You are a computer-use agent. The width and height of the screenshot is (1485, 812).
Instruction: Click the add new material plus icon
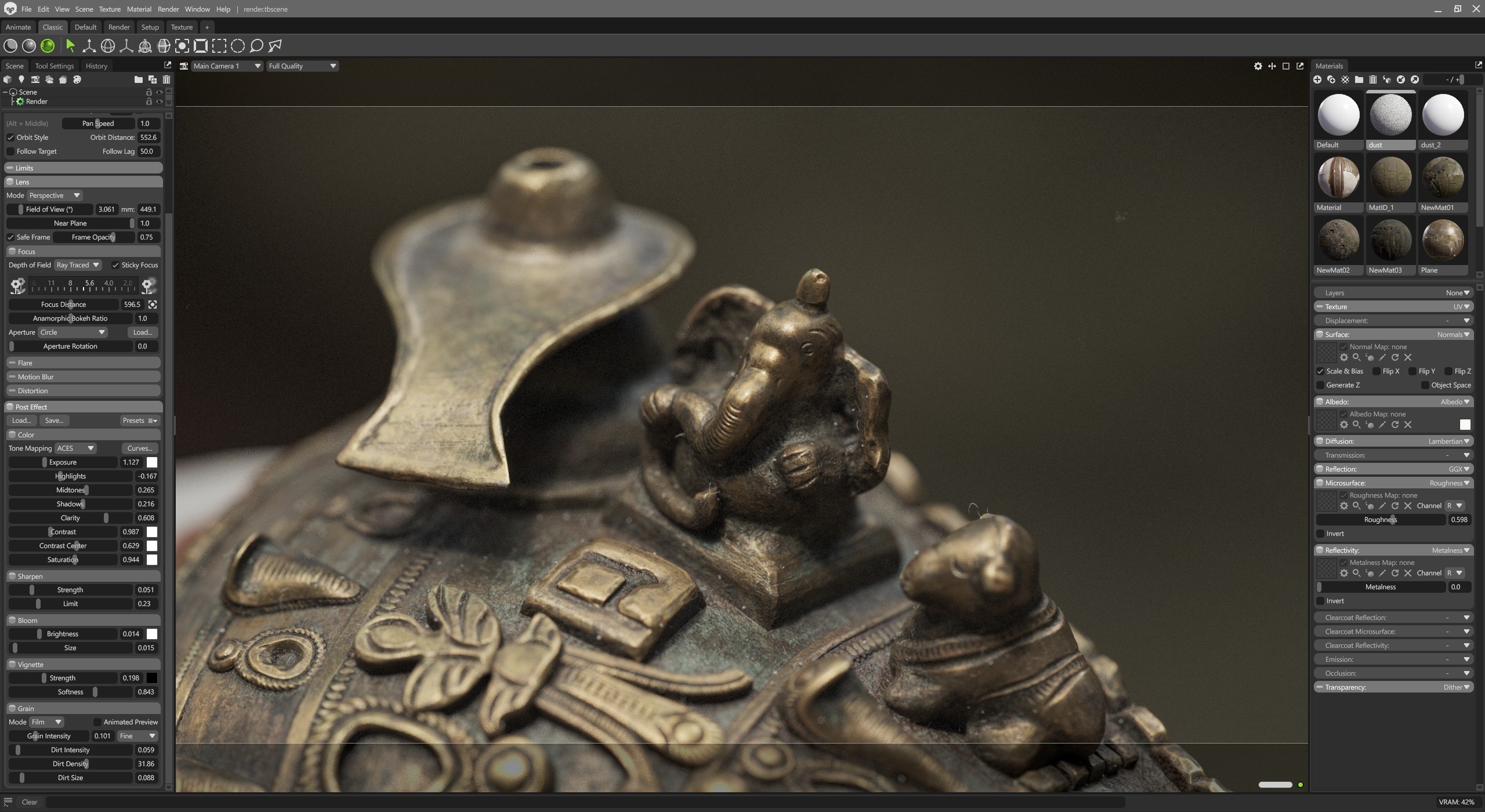coord(1317,79)
